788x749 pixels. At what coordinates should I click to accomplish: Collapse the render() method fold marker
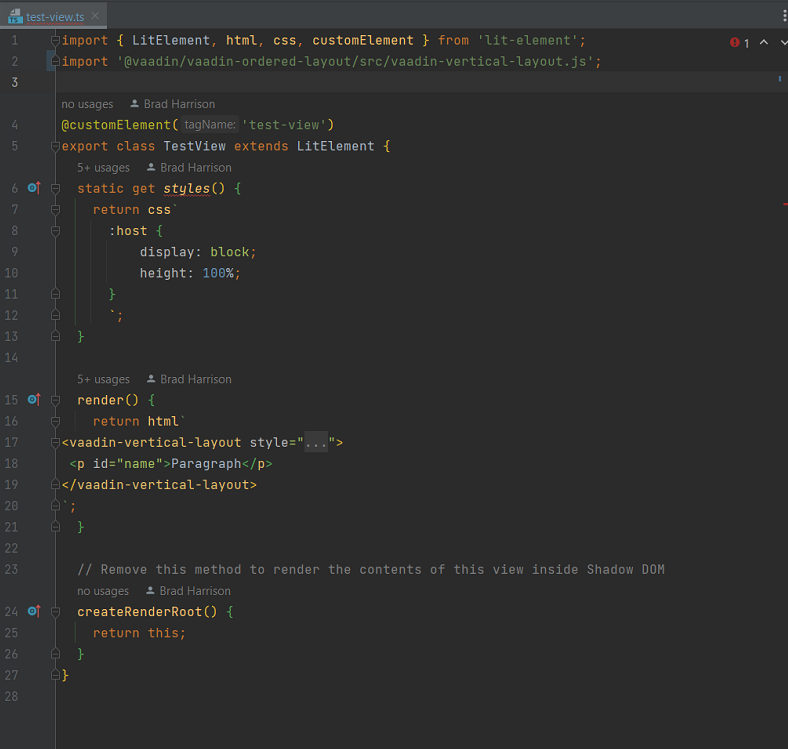coord(55,400)
